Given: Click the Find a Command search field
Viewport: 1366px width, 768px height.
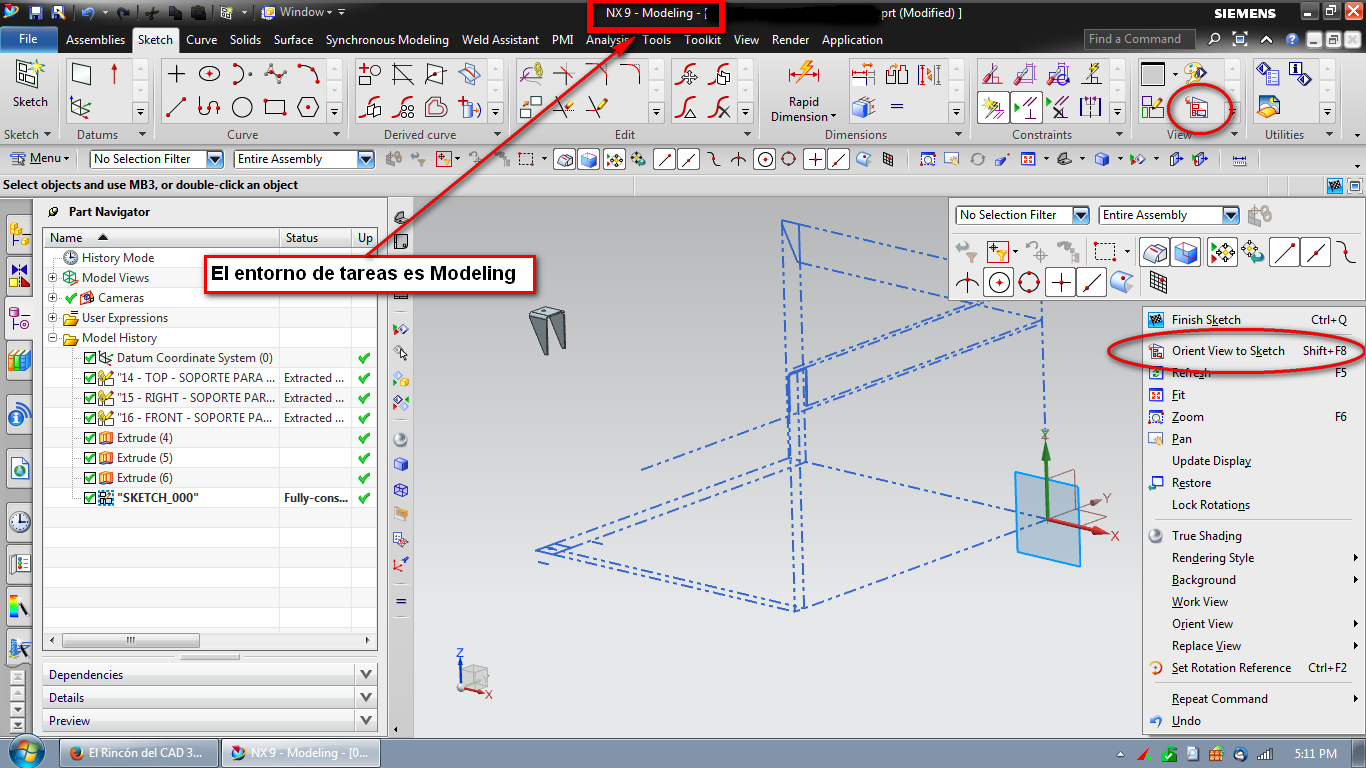Looking at the screenshot, I should [1141, 39].
